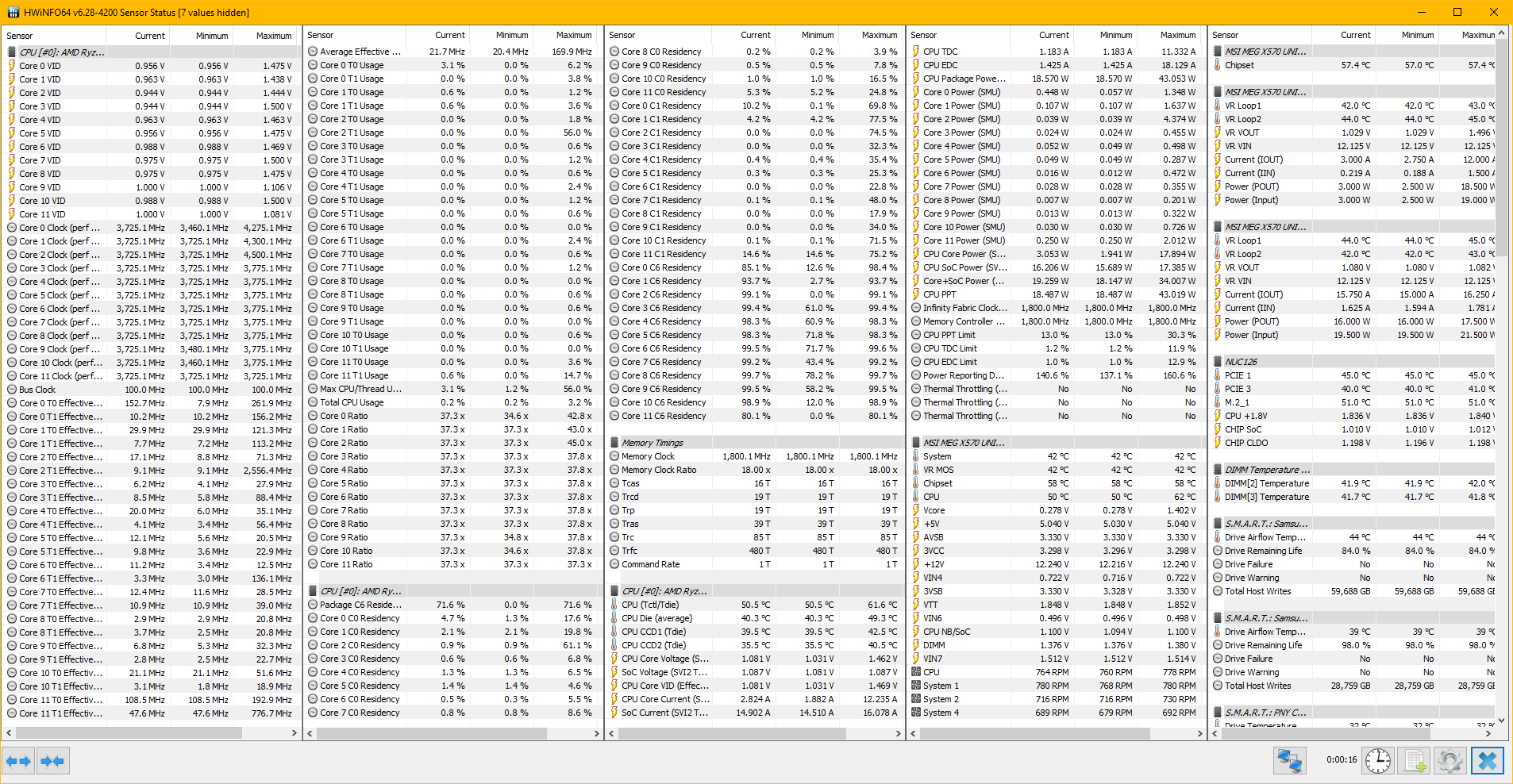Click the icon beside Command Rate
Image resolution: width=1513 pixels, height=784 pixels.
click(614, 564)
